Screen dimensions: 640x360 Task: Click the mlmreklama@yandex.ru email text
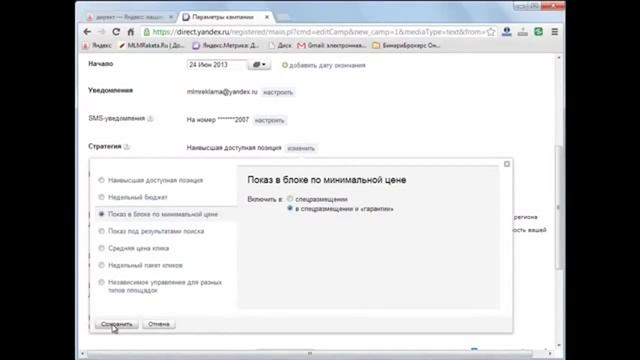[x=222, y=92]
